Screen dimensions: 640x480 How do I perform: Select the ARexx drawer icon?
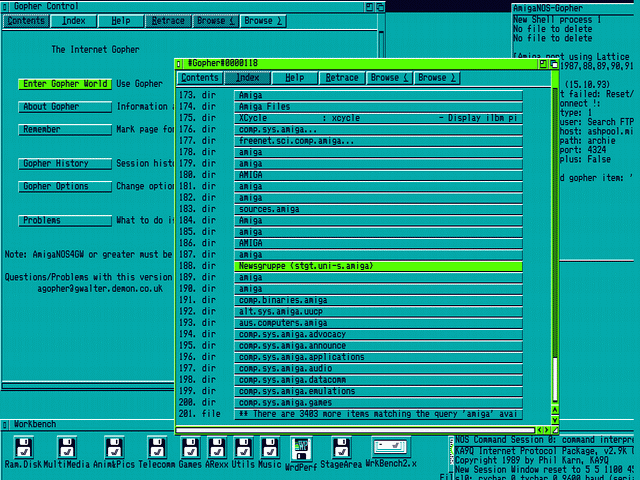(218, 446)
